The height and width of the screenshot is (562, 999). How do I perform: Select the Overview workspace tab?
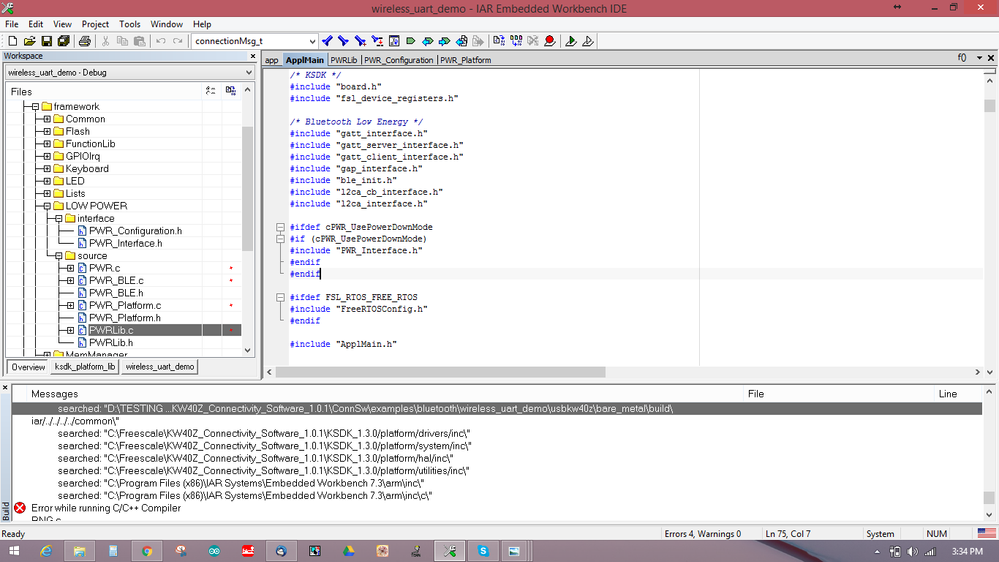coord(28,367)
